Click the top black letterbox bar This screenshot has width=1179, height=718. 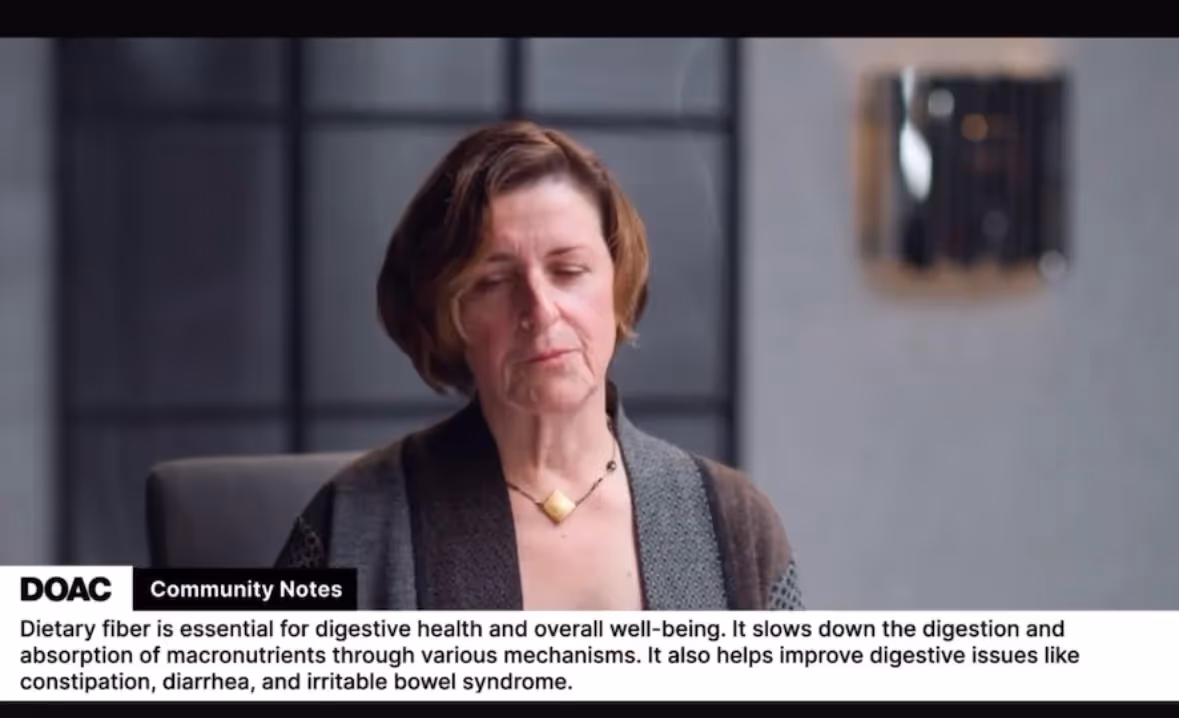point(590,18)
